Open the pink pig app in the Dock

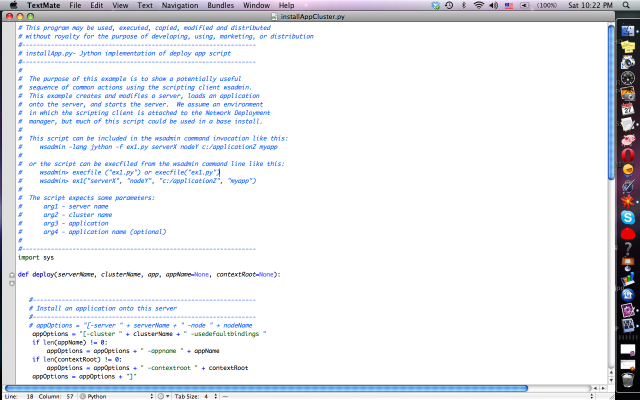(x=628, y=140)
